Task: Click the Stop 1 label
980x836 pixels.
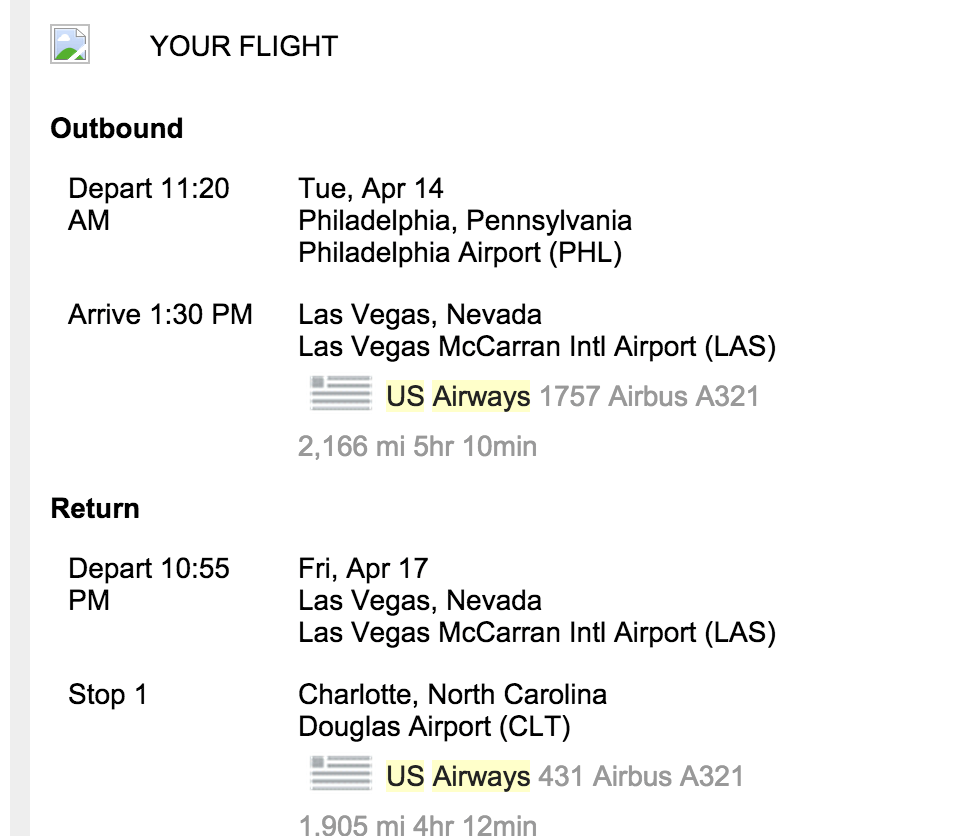Action: point(108,694)
